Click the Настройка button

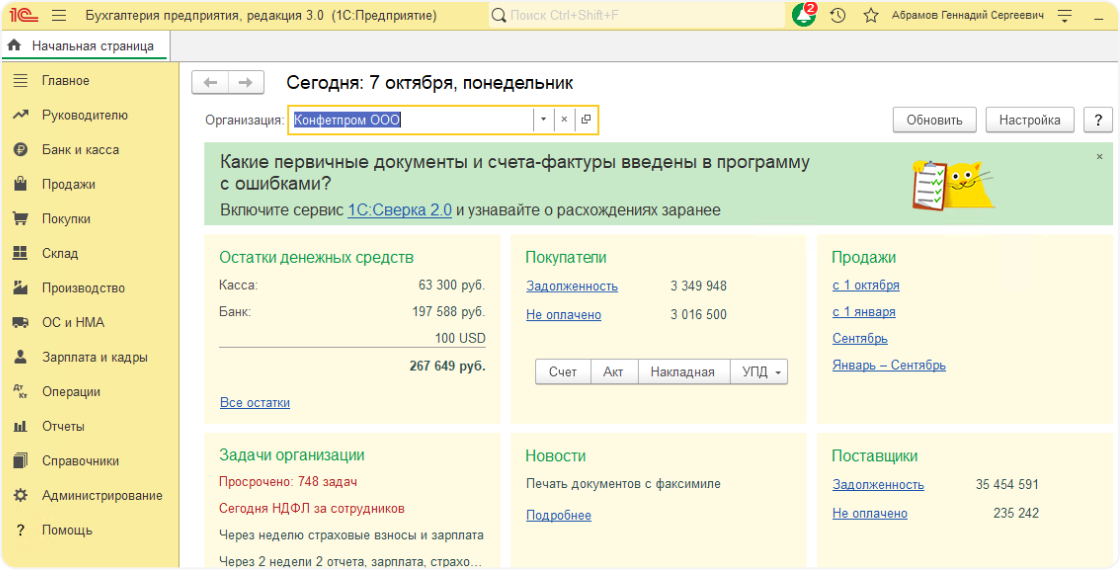(x=1029, y=120)
